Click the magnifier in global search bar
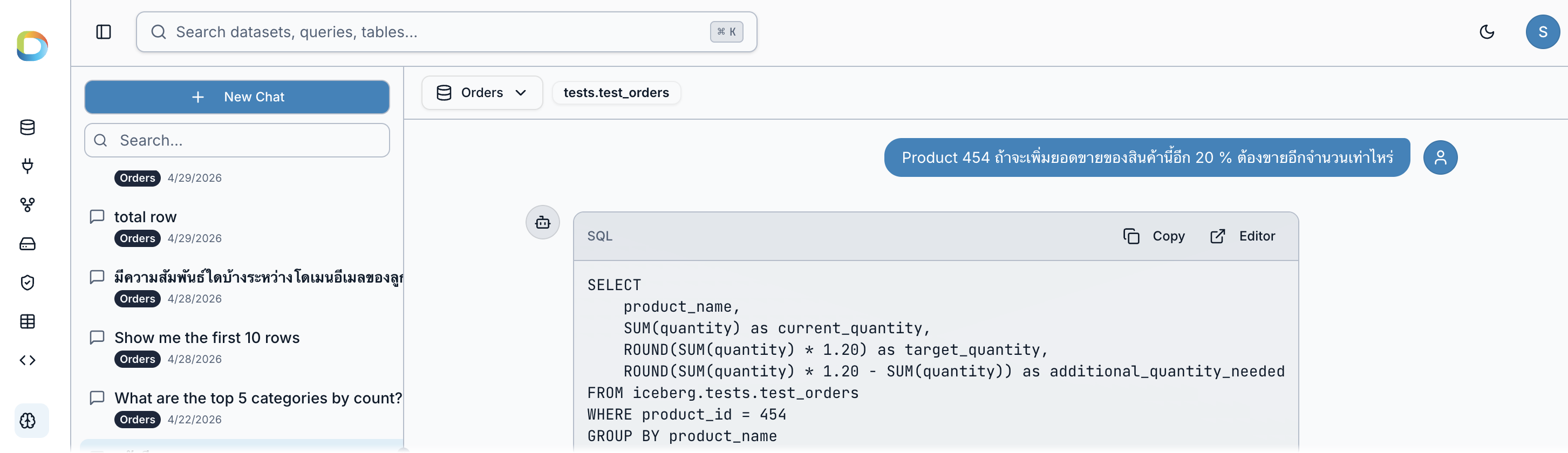 click(x=158, y=32)
